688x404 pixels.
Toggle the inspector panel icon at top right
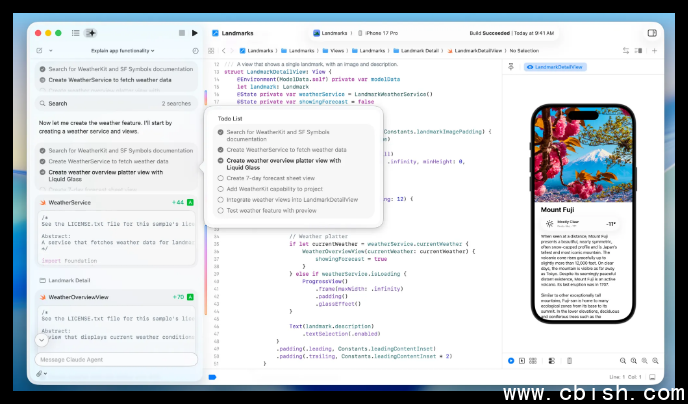[x=652, y=33]
